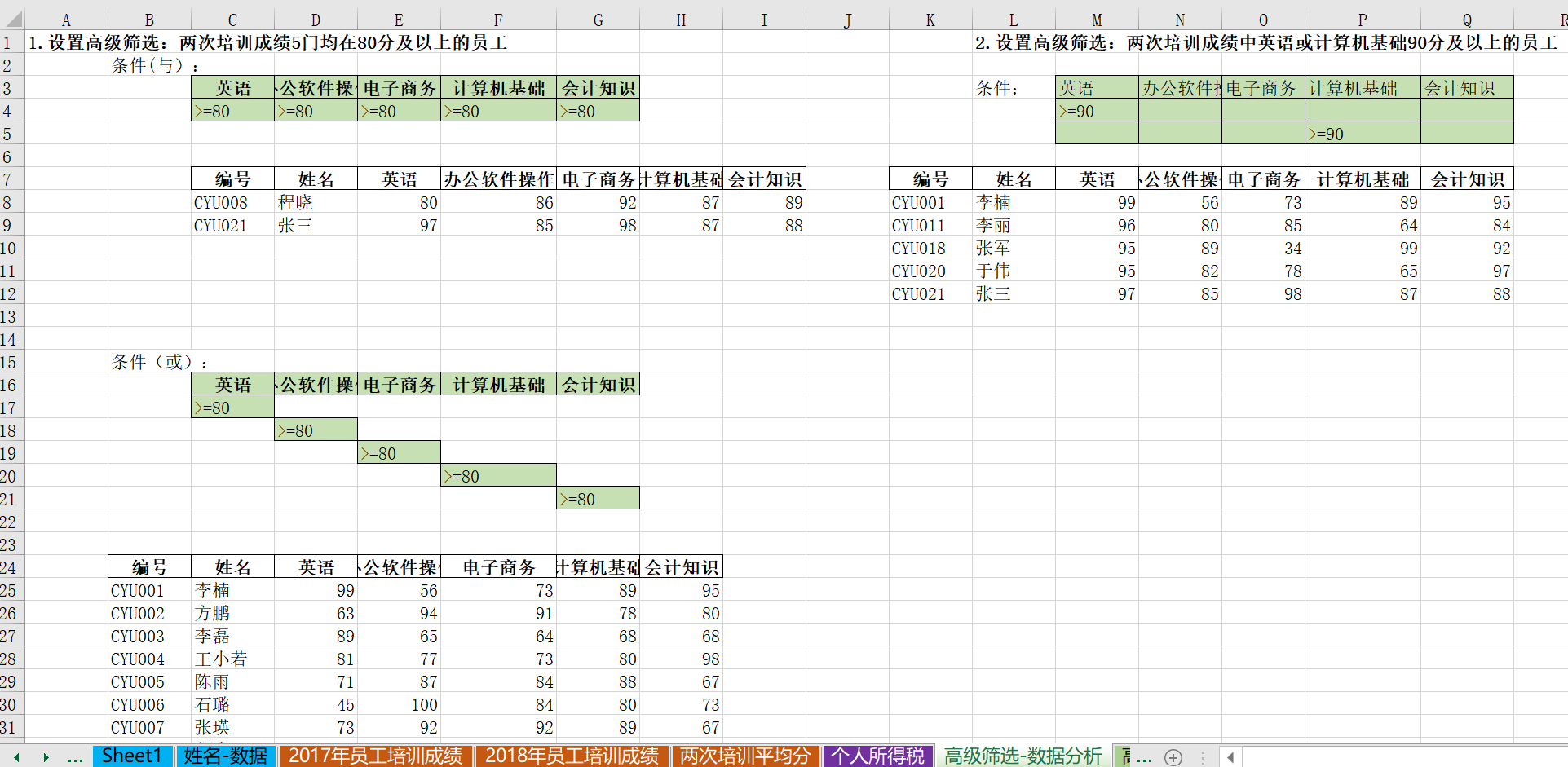1568x767 pixels.
Task: Click the column M header
Action: (1097, 20)
